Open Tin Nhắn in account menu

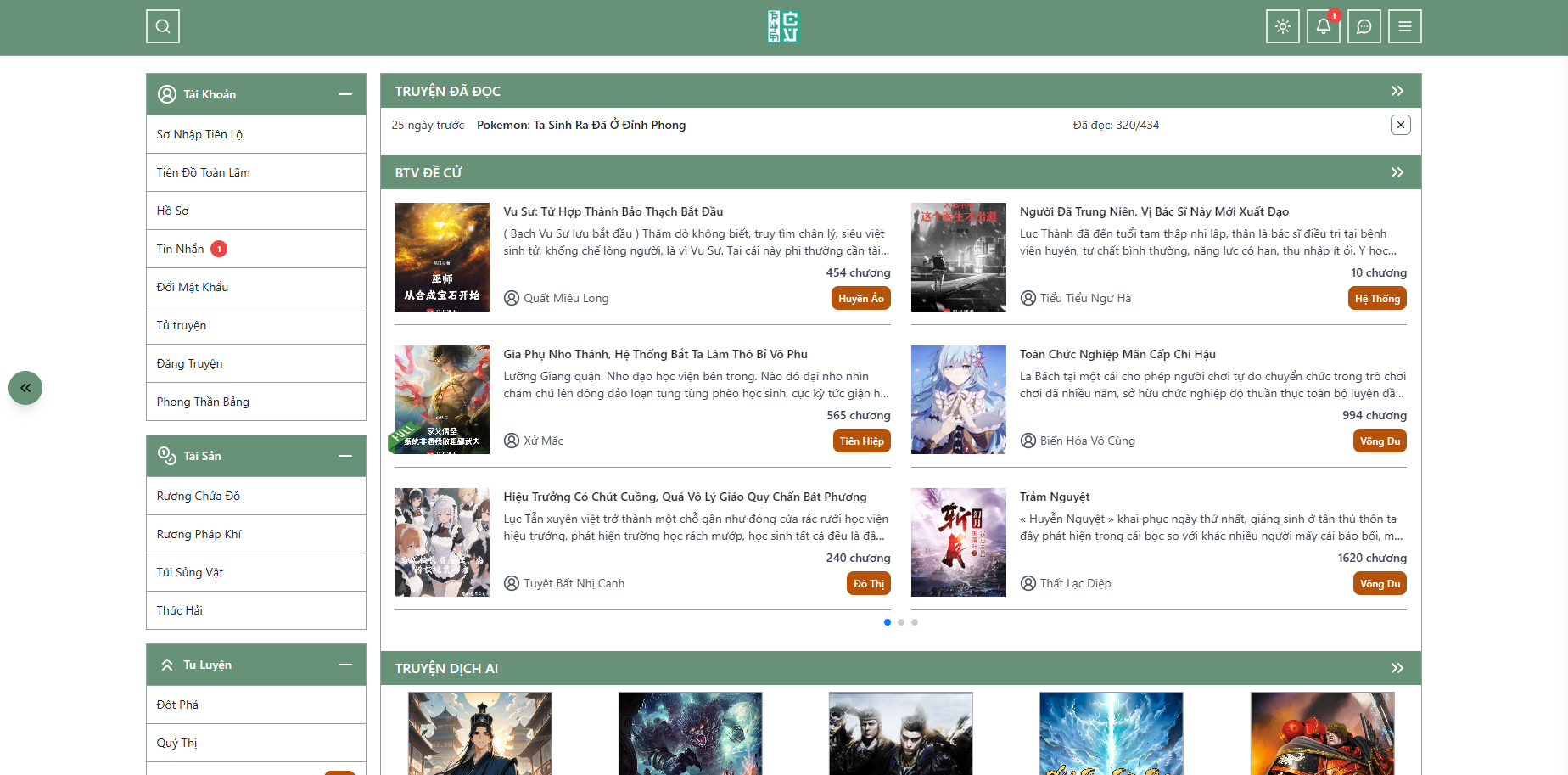[x=181, y=249]
